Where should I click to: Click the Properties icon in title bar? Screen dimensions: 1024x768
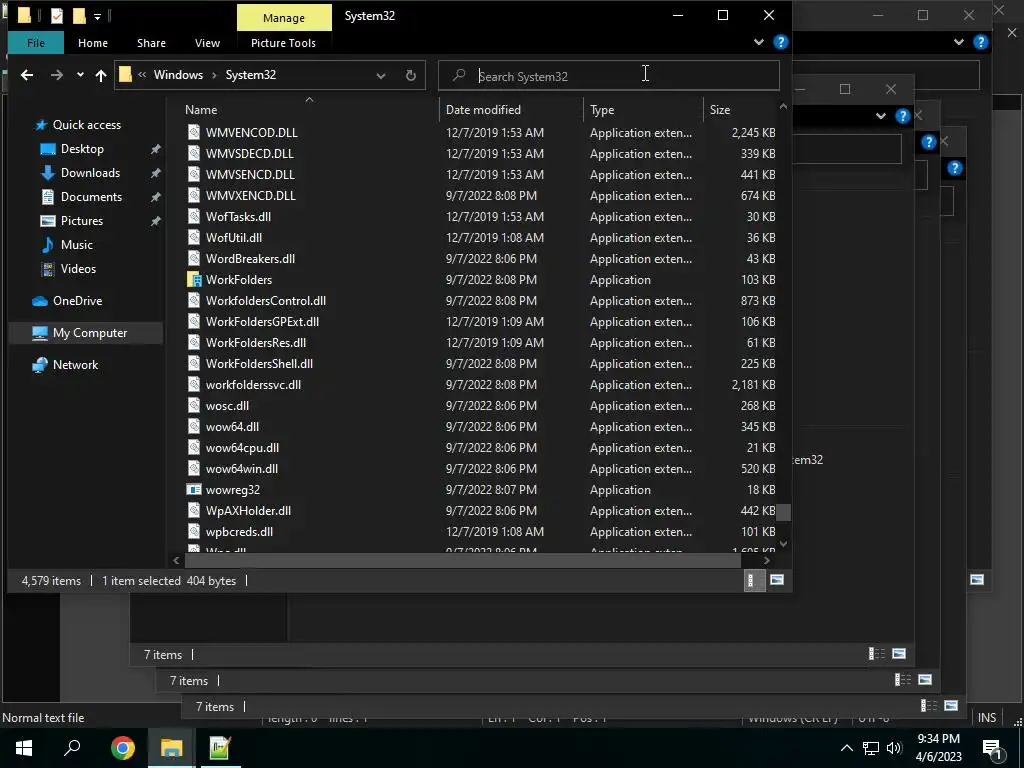(57, 16)
